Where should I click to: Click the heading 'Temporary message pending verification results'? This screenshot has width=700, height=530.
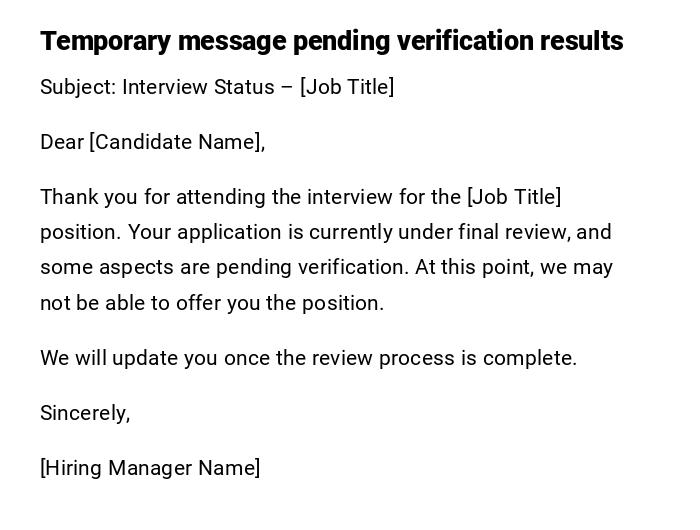click(331, 41)
